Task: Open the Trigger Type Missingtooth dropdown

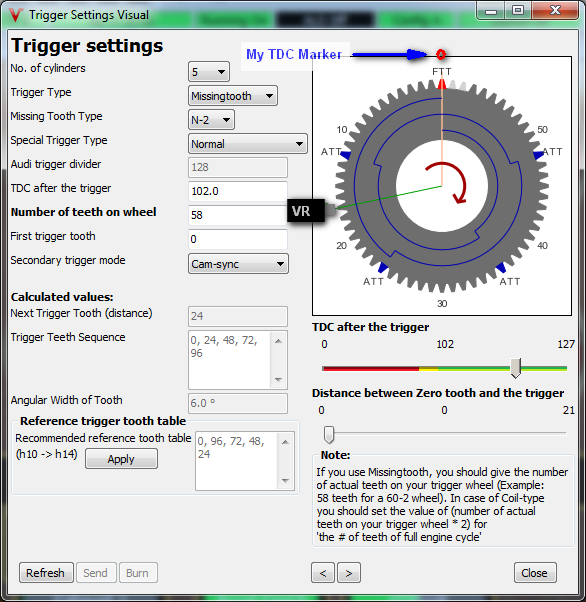Action: 233,96
